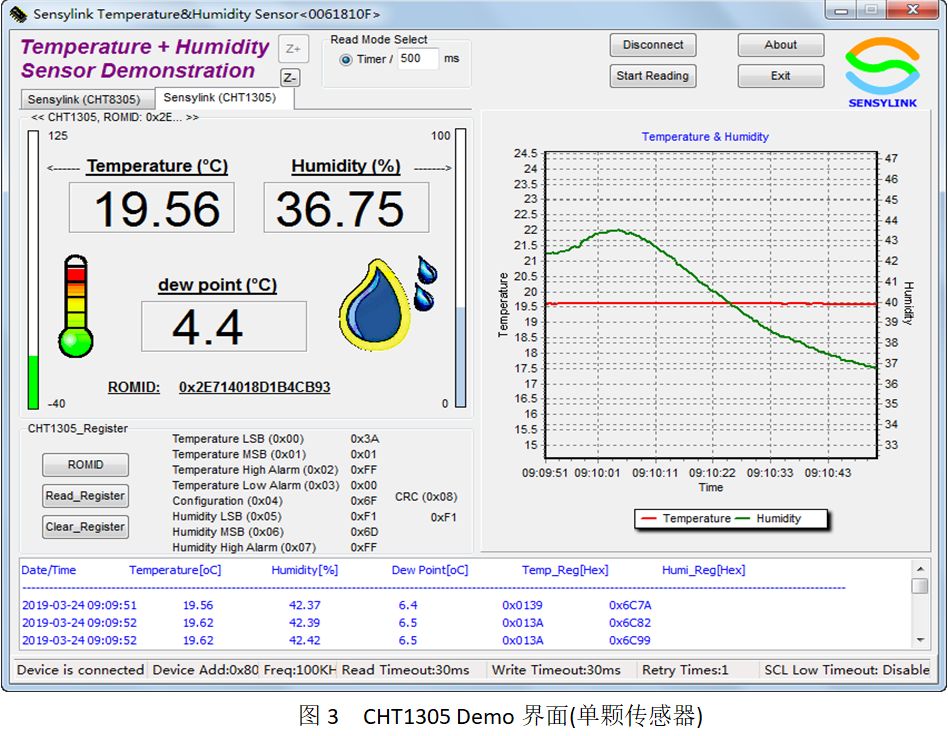The image size is (948, 736).
Task: Click the Z+ zoom in button
Action: pyautogui.click(x=293, y=49)
